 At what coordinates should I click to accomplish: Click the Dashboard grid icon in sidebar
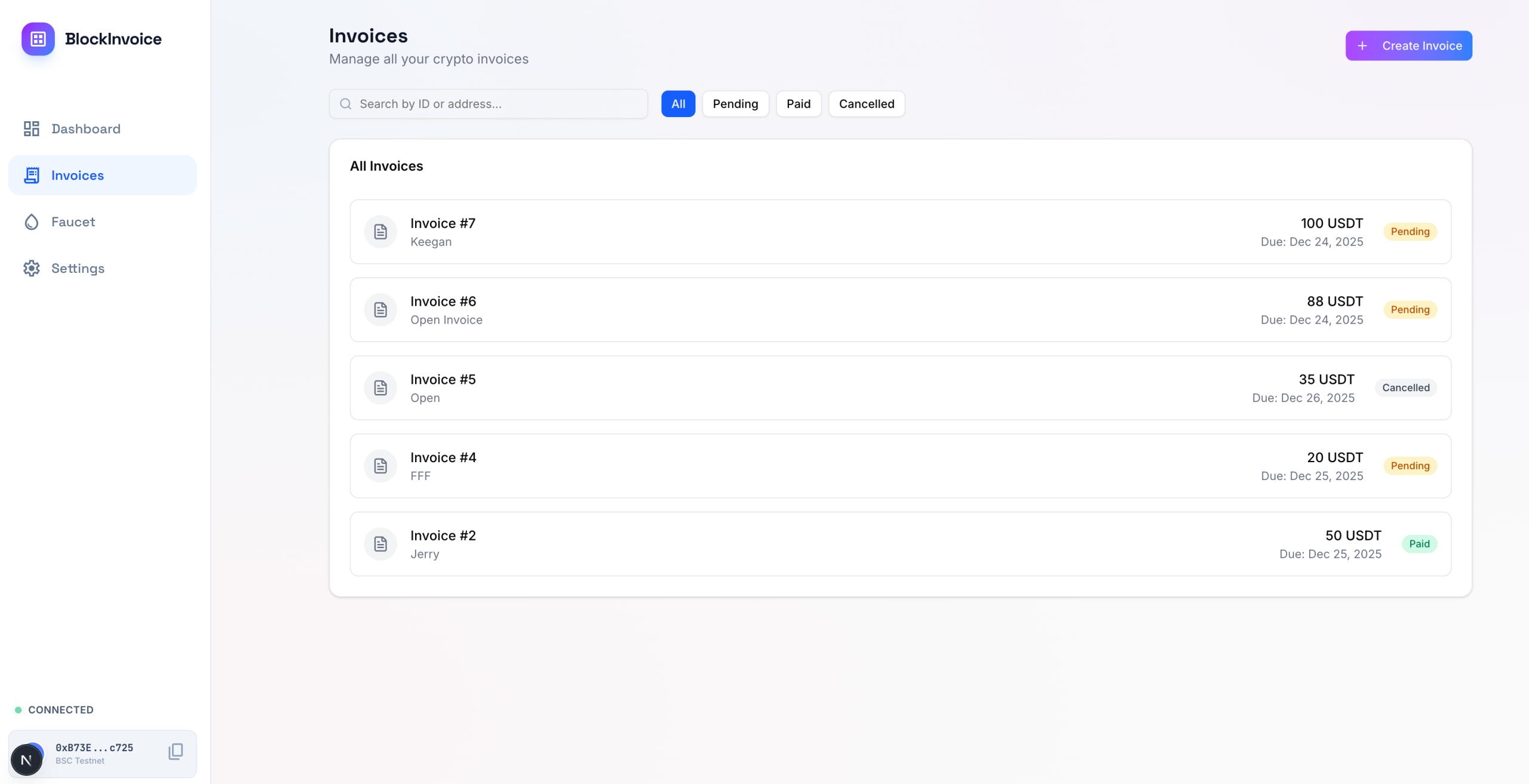point(32,129)
